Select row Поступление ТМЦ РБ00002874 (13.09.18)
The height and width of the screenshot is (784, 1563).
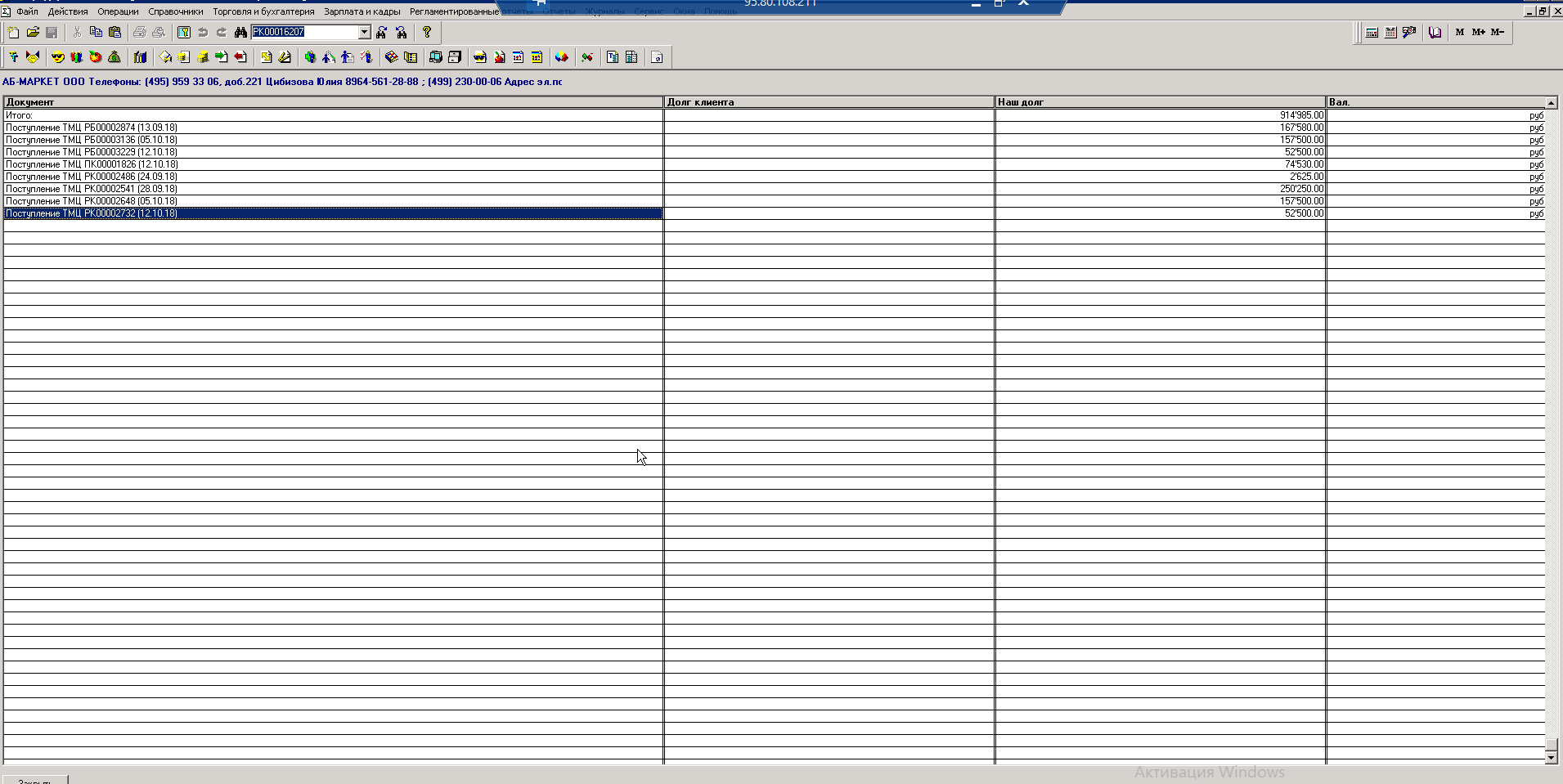(92, 128)
